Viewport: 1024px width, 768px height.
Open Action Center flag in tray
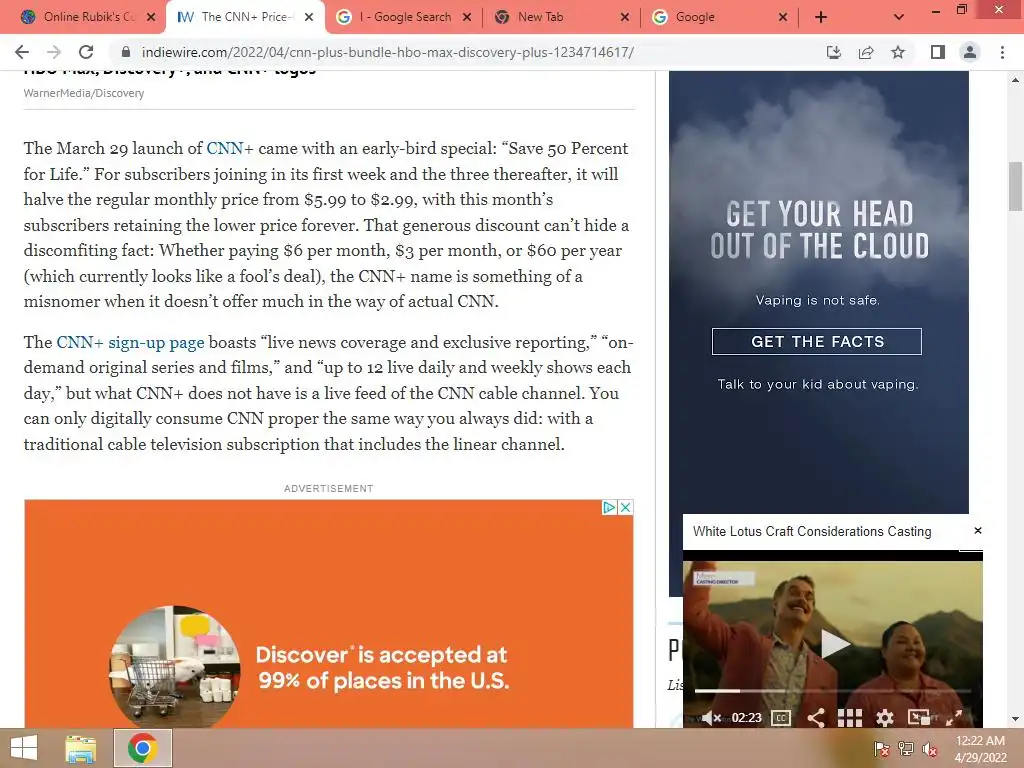(882, 749)
